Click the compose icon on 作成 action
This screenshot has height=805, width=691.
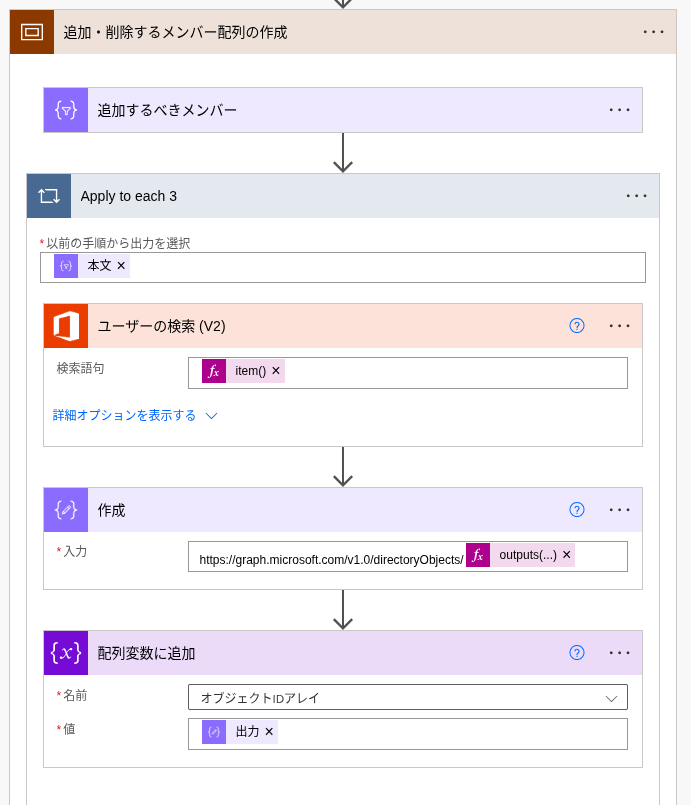66,510
